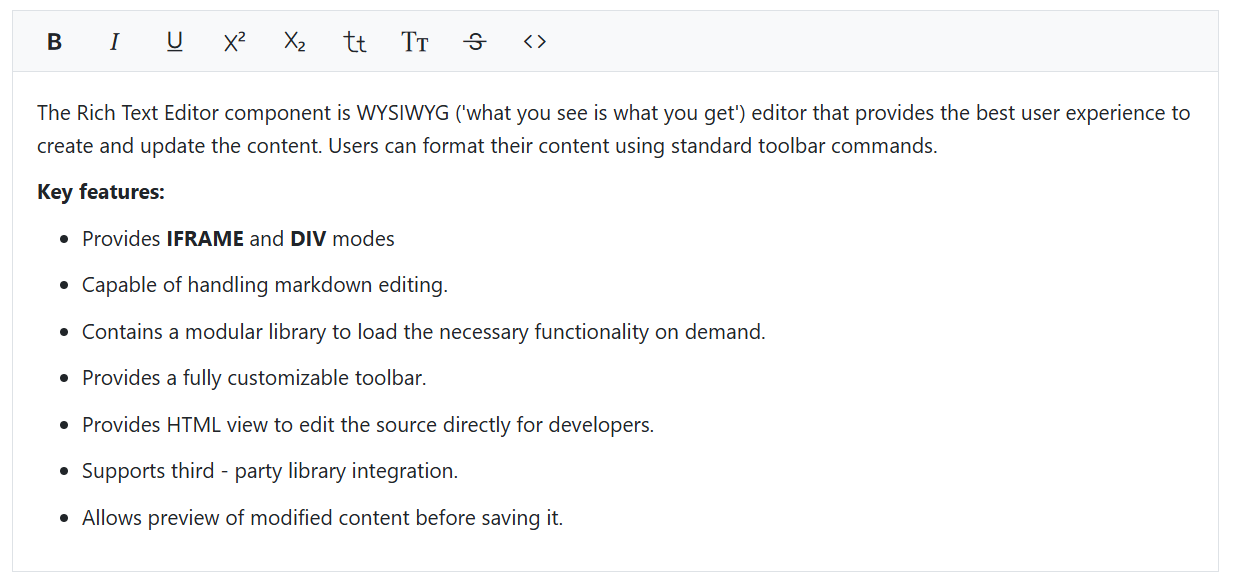
Task: Click the modular library bullet item
Action: pos(423,331)
